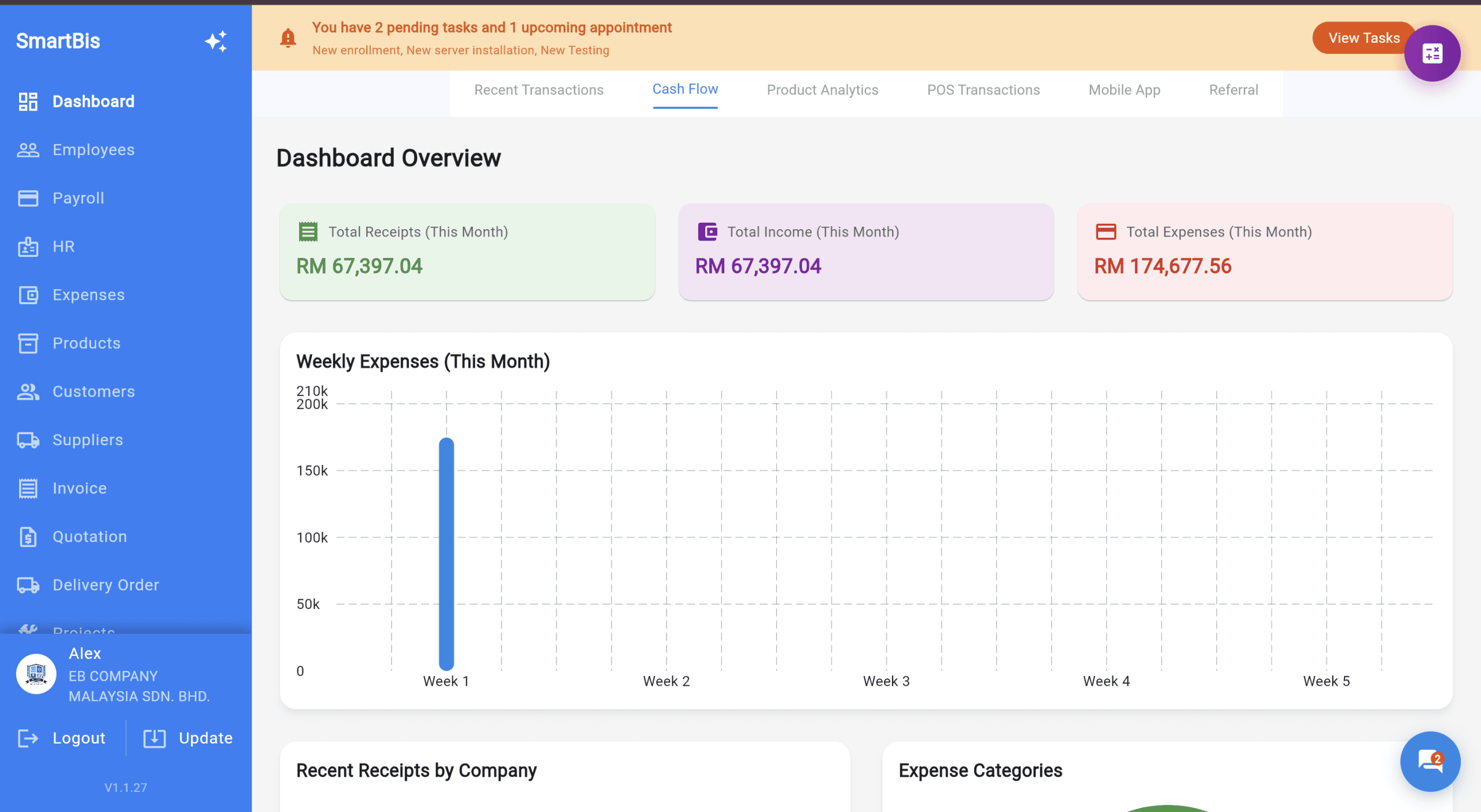Click the Products box icon

coord(28,343)
